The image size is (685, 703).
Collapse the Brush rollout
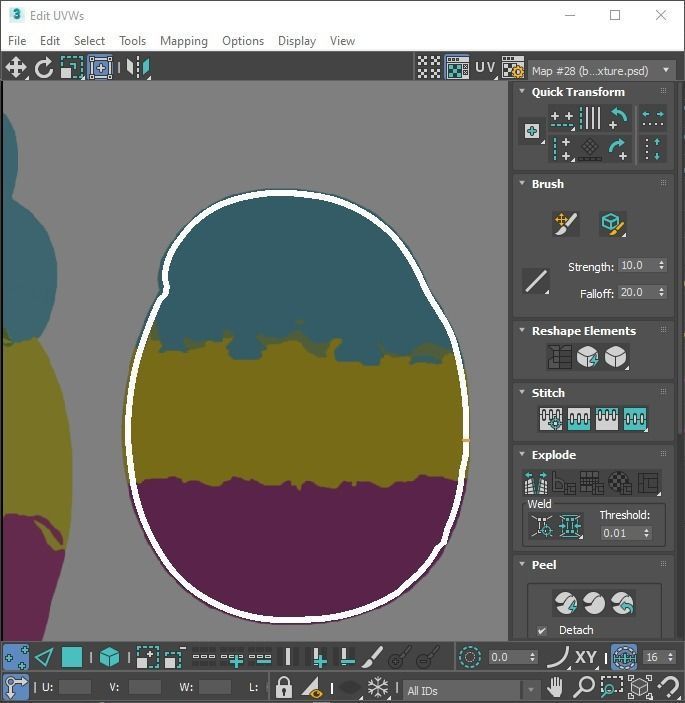click(522, 183)
